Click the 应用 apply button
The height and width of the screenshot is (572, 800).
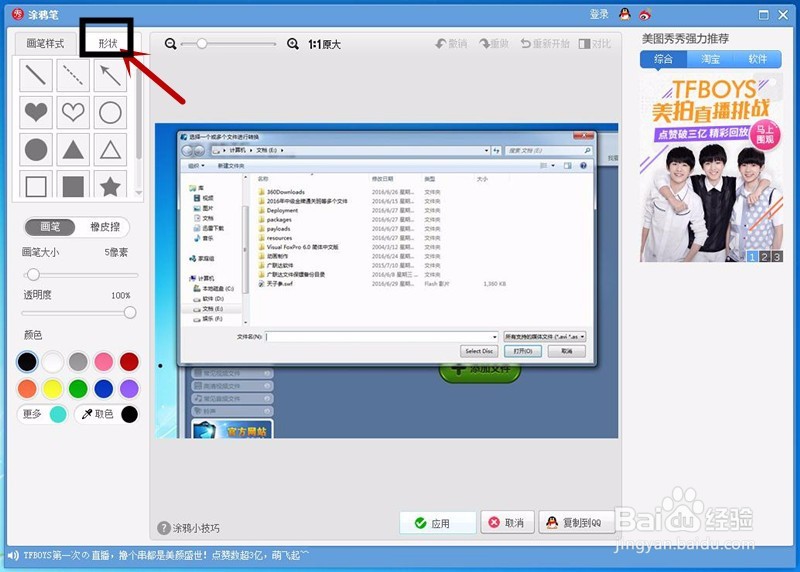click(437, 523)
